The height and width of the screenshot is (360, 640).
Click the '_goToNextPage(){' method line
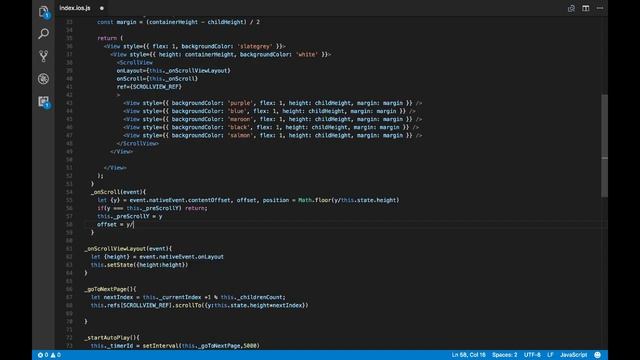tap(110, 289)
